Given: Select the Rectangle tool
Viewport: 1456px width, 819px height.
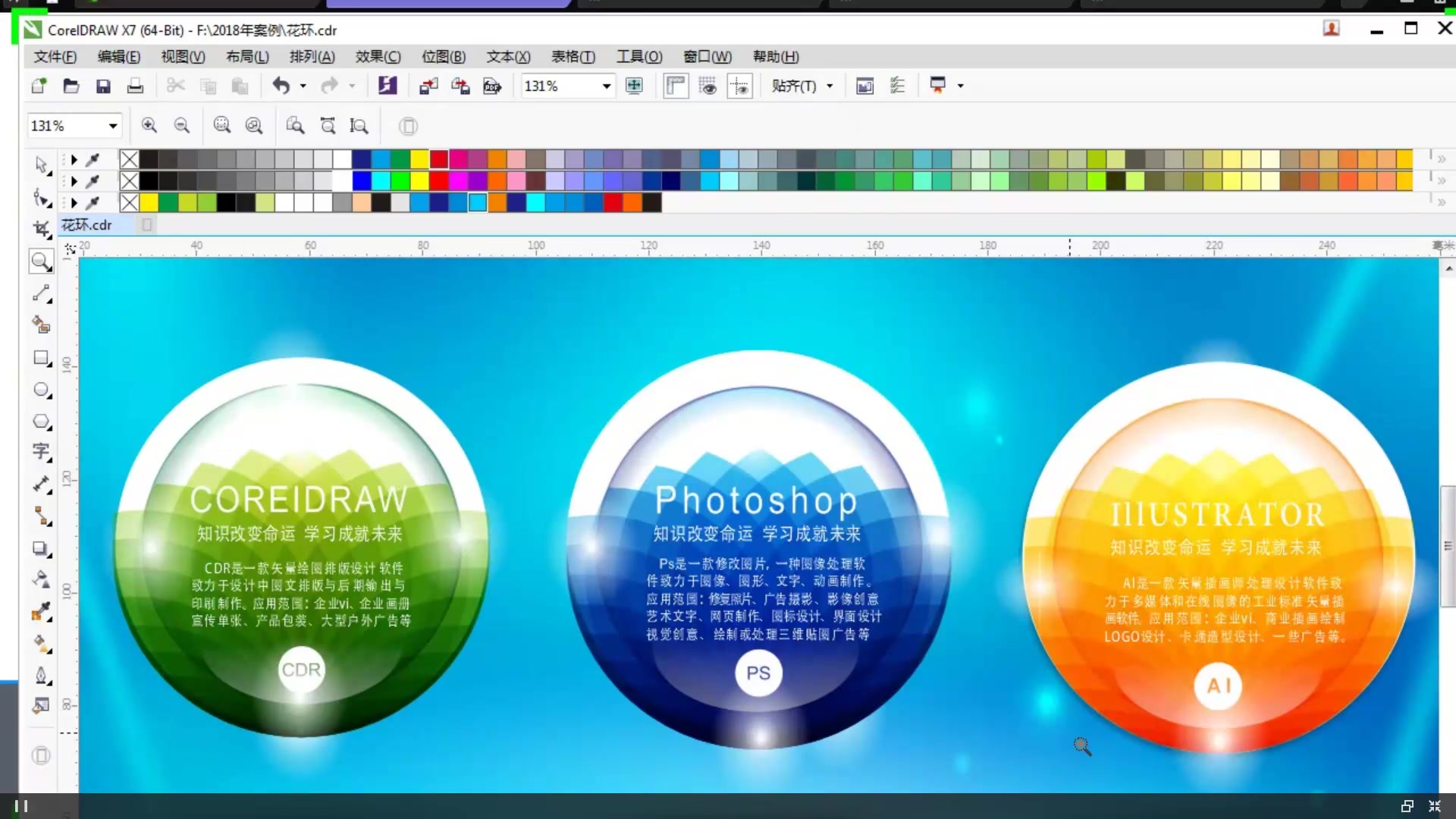Looking at the screenshot, I should coord(41,358).
